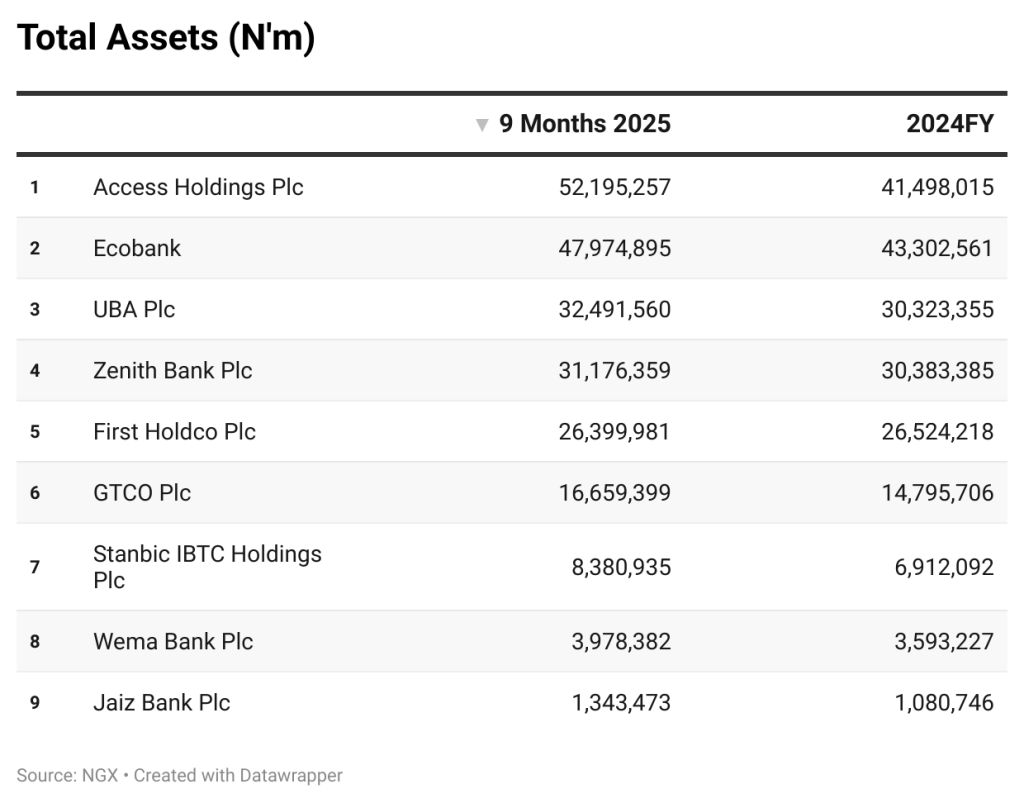The image size is (1024, 803).
Task: Select the UBA Plc row label
Action: [134, 309]
